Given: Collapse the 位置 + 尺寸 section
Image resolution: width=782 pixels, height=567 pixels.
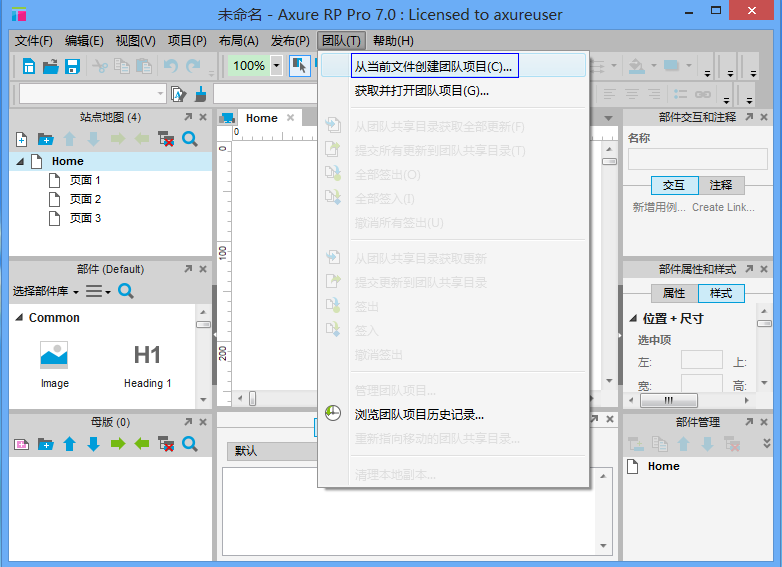Looking at the screenshot, I should click(633, 318).
